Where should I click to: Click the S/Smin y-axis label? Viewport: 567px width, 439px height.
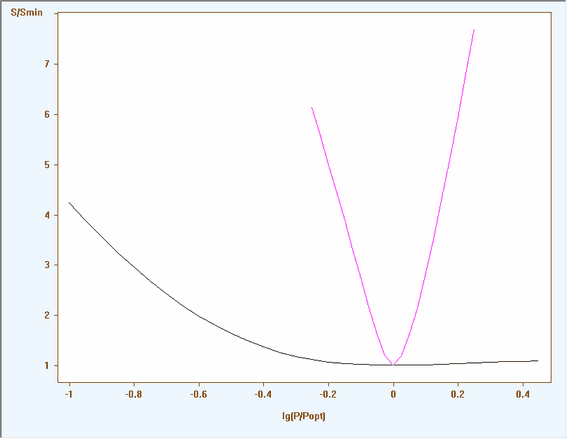point(26,13)
